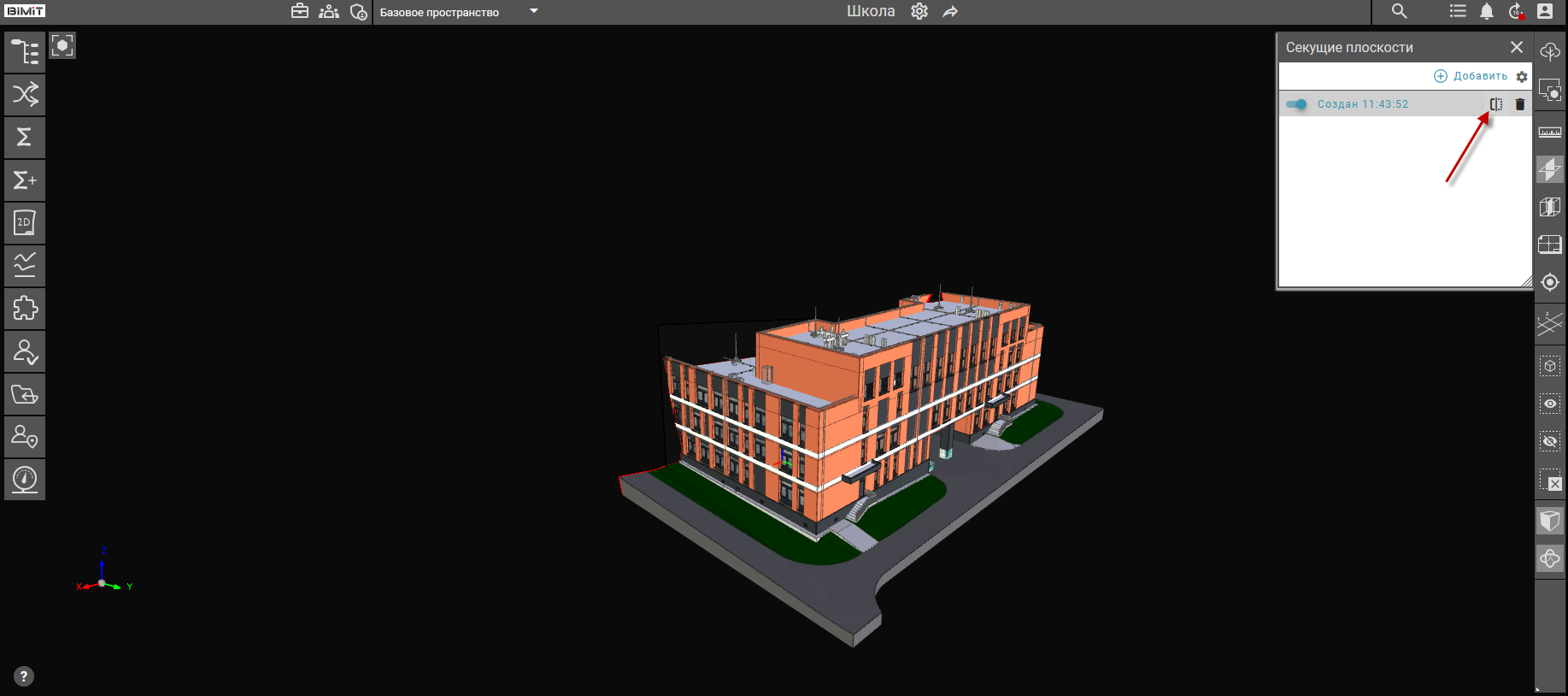
Task: Open the user account menu
Action: tap(1544, 11)
